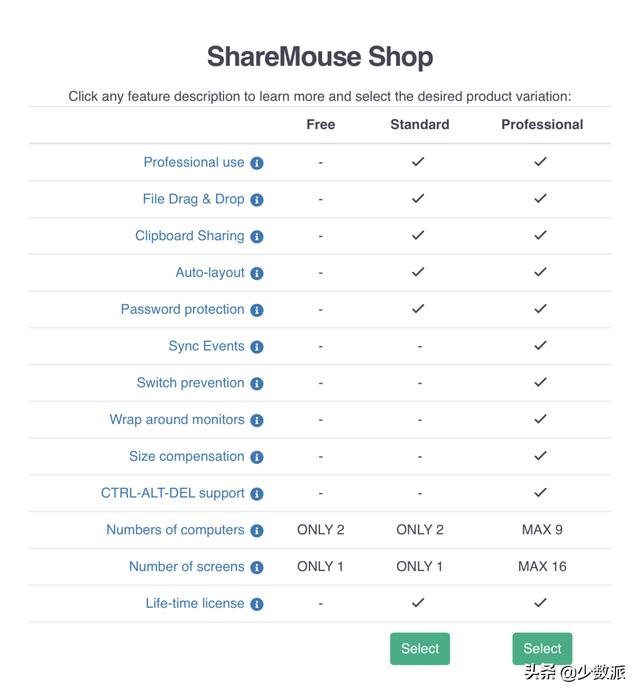Click the Clipboard Sharing info icon
The height and width of the screenshot is (695, 640).
coord(257,237)
